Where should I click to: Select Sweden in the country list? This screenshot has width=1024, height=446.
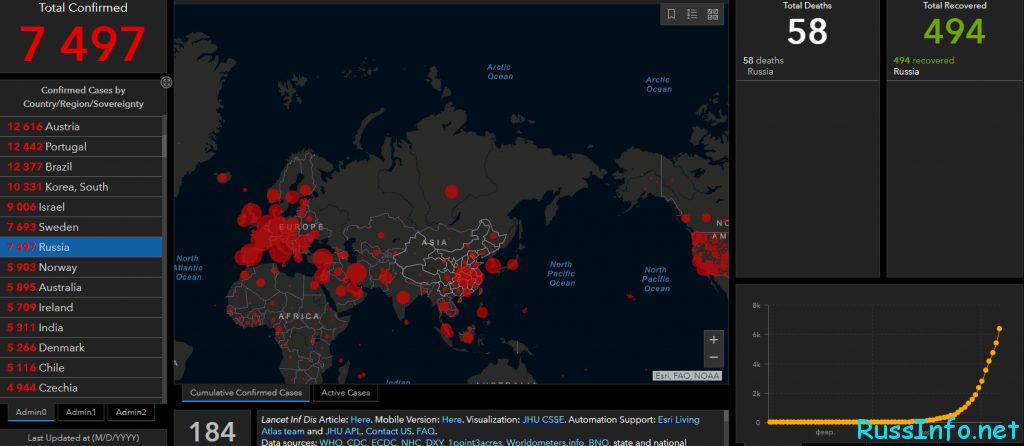pos(81,227)
